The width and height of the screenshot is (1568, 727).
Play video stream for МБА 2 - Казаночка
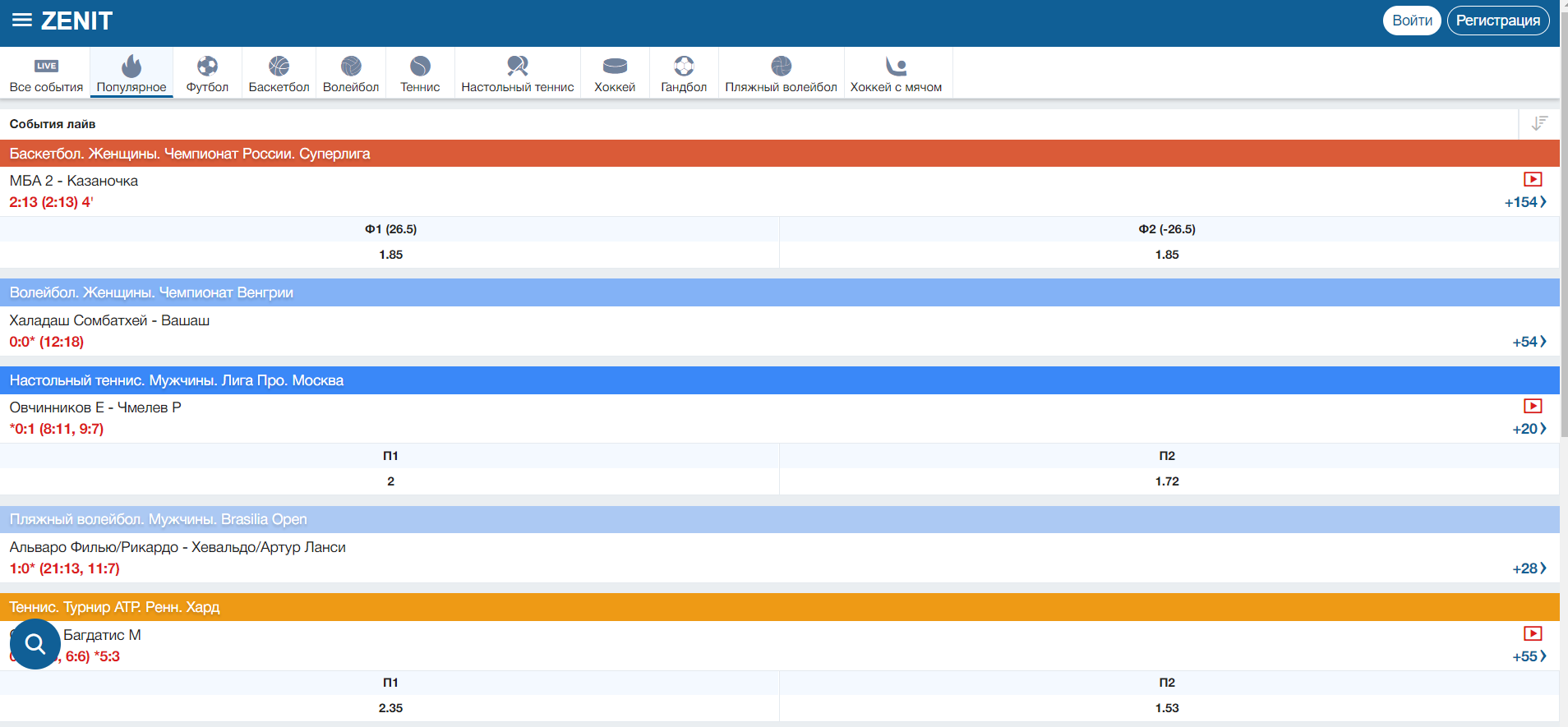[x=1532, y=179]
